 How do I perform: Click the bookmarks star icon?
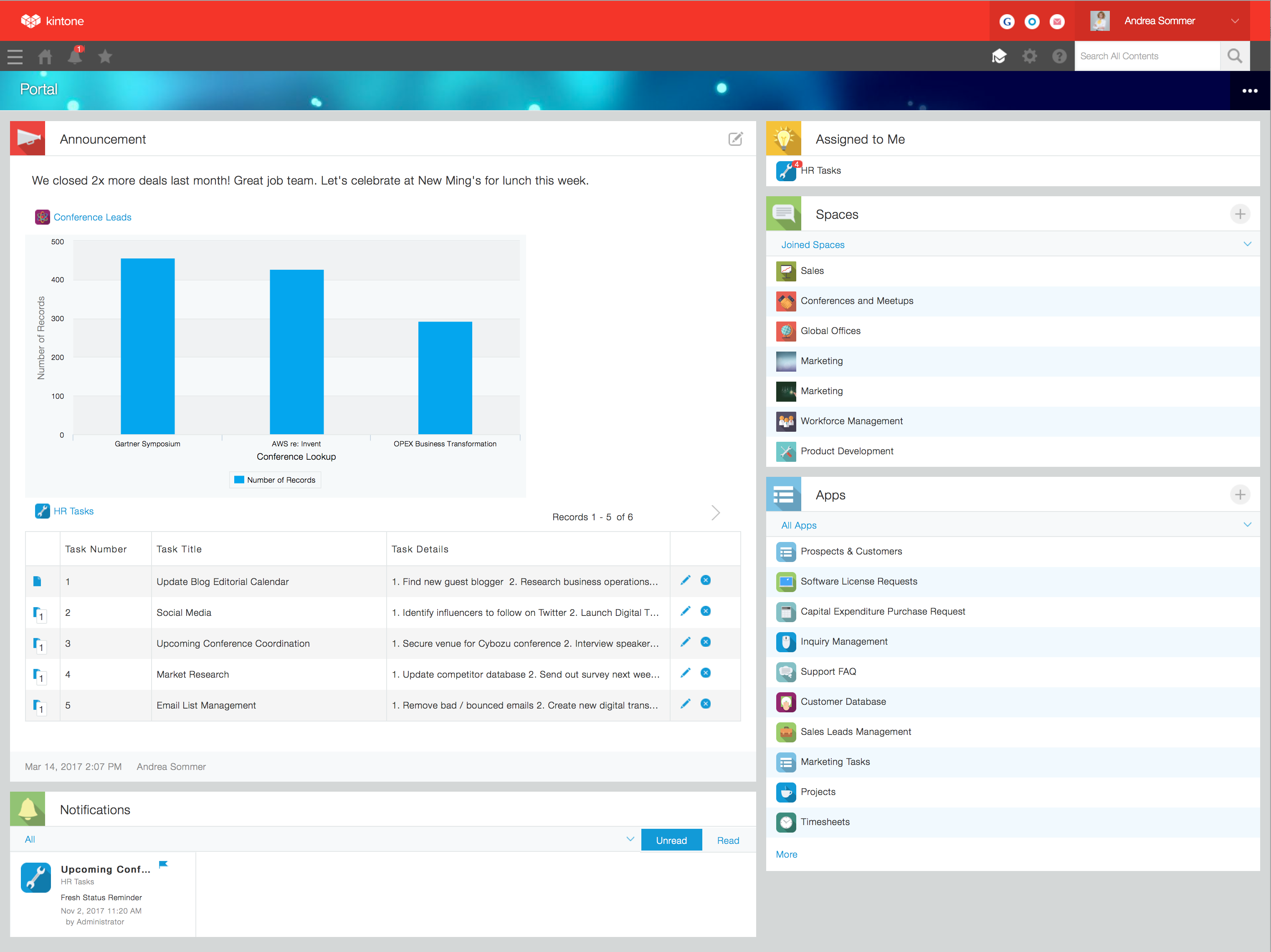coord(106,55)
